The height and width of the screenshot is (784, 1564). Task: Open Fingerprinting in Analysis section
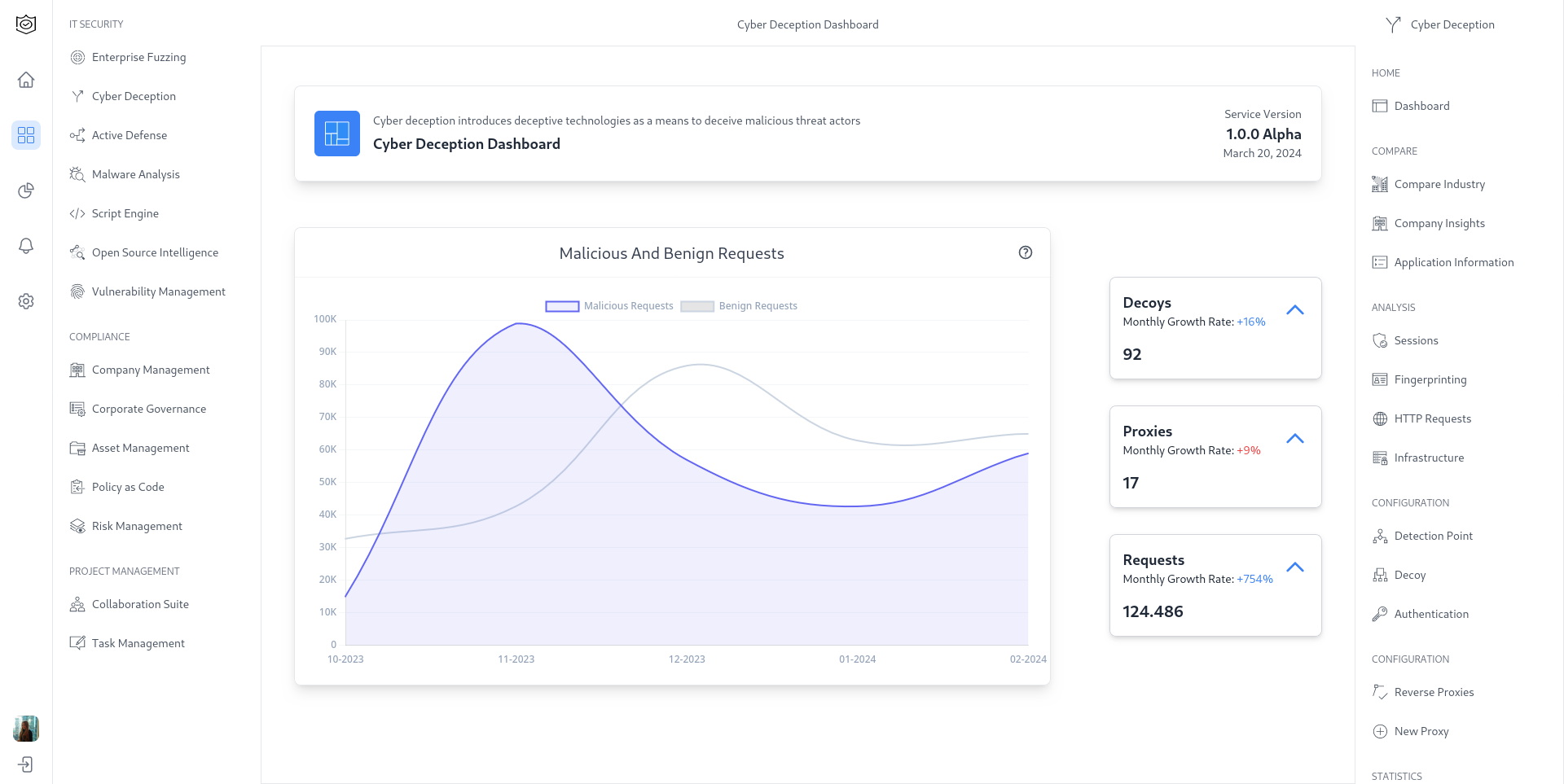1430,379
